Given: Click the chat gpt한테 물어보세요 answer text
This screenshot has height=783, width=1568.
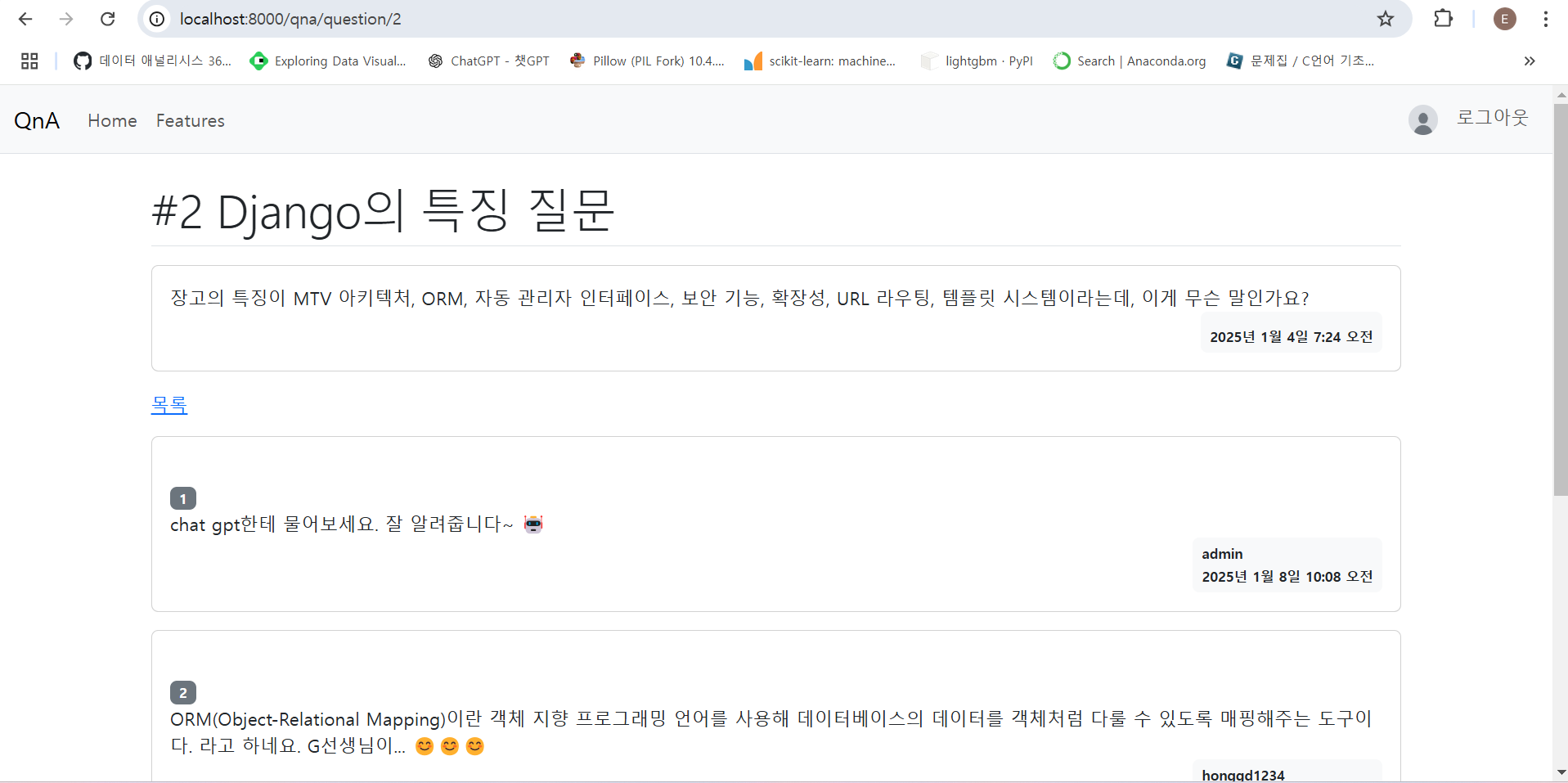Looking at the screenshot, I should pyautogui.click(x=342, y=524).
